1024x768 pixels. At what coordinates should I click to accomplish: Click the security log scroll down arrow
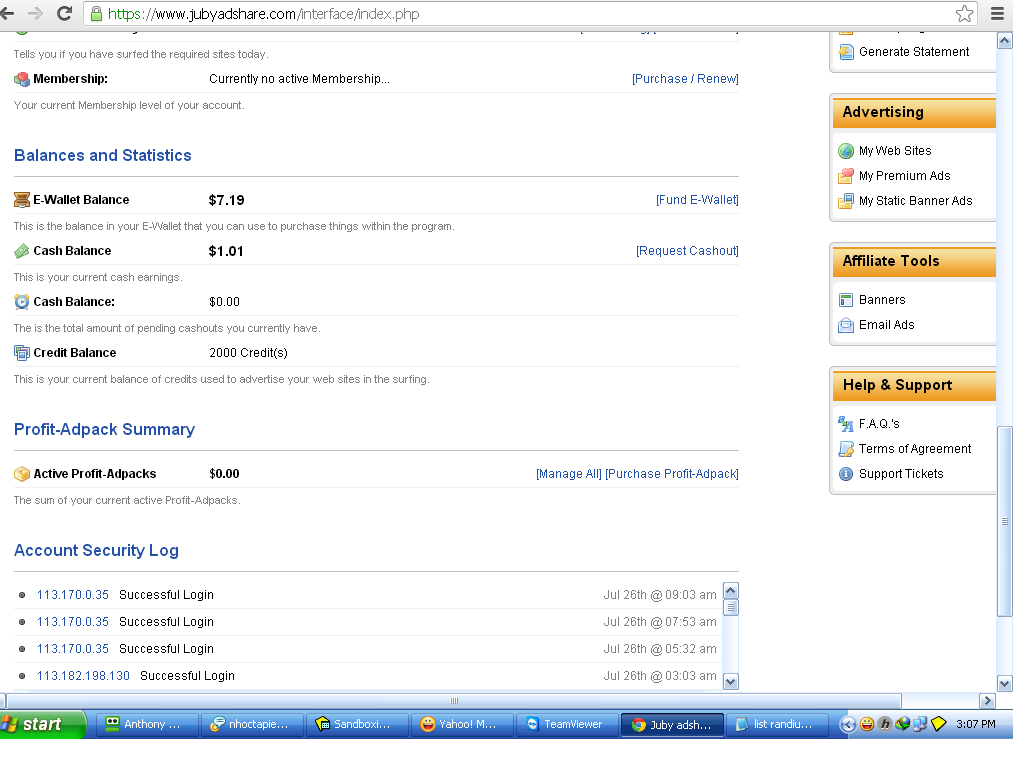pyautogui.click(x=731, y=681)
